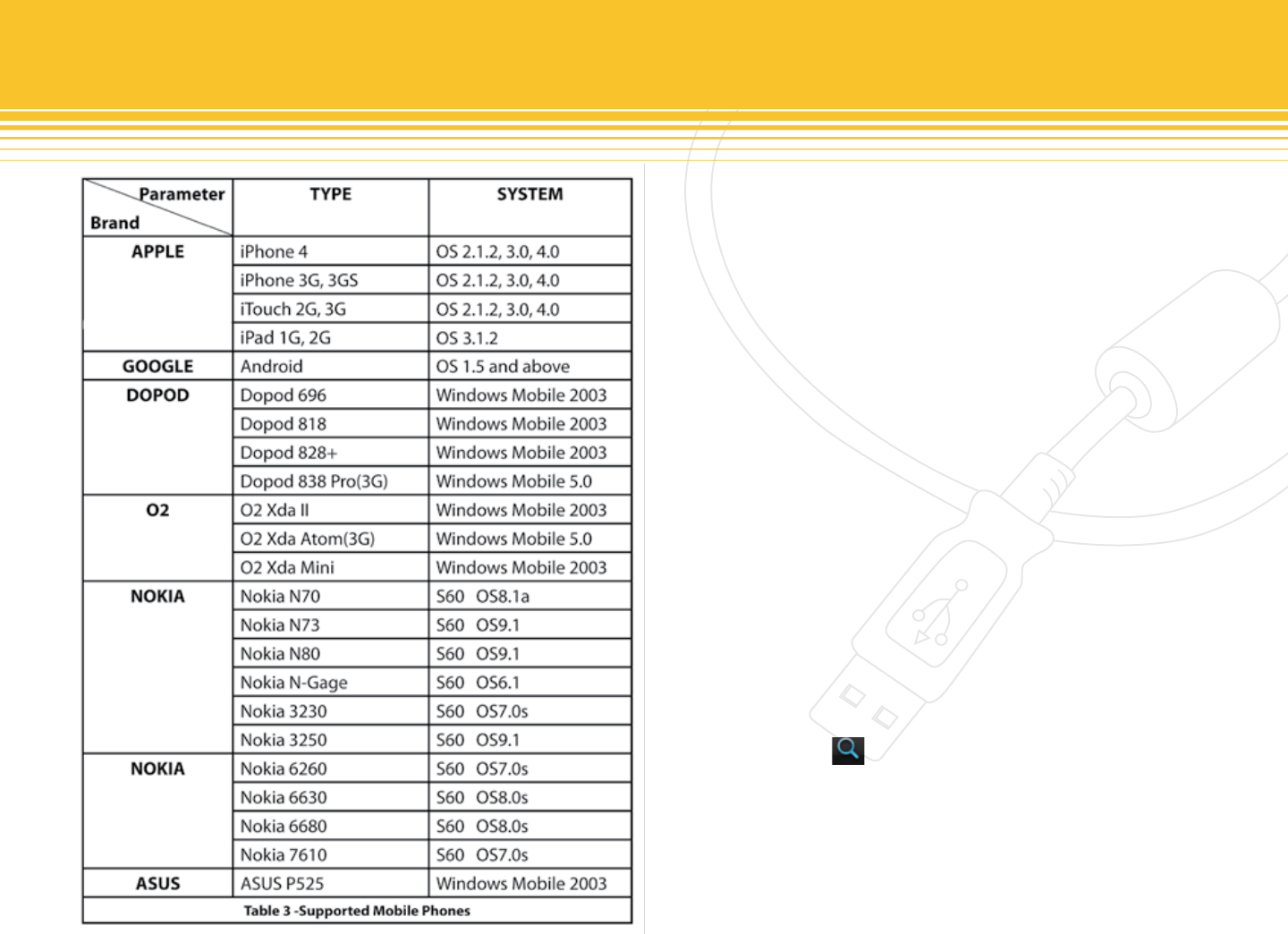1288x934 pixels.
Task: Click "OS 1.5 and above" cell
Action: [x=530, y=366]
